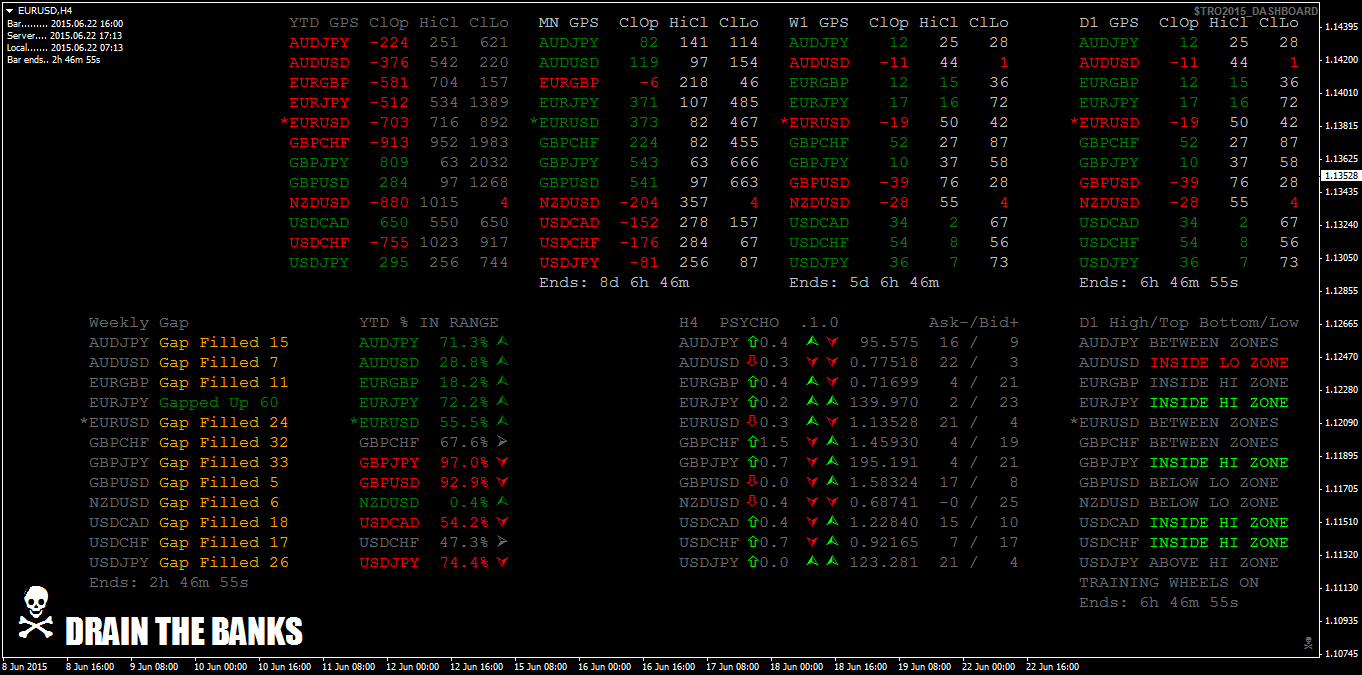Image resolution: width=1362 pixels, height=675 pixels.
Task: Click the red down arrow before GBPUSD 0.0
Action: (x=752, y=482)
